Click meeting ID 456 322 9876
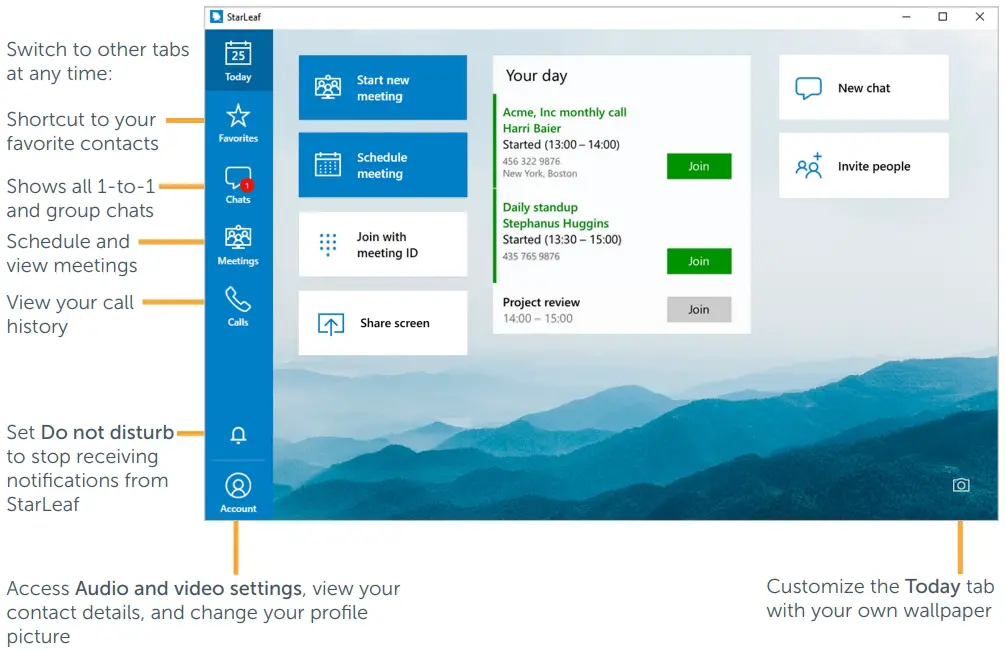The width and height of the screenshot is (1005, 650). coord(531,161)
